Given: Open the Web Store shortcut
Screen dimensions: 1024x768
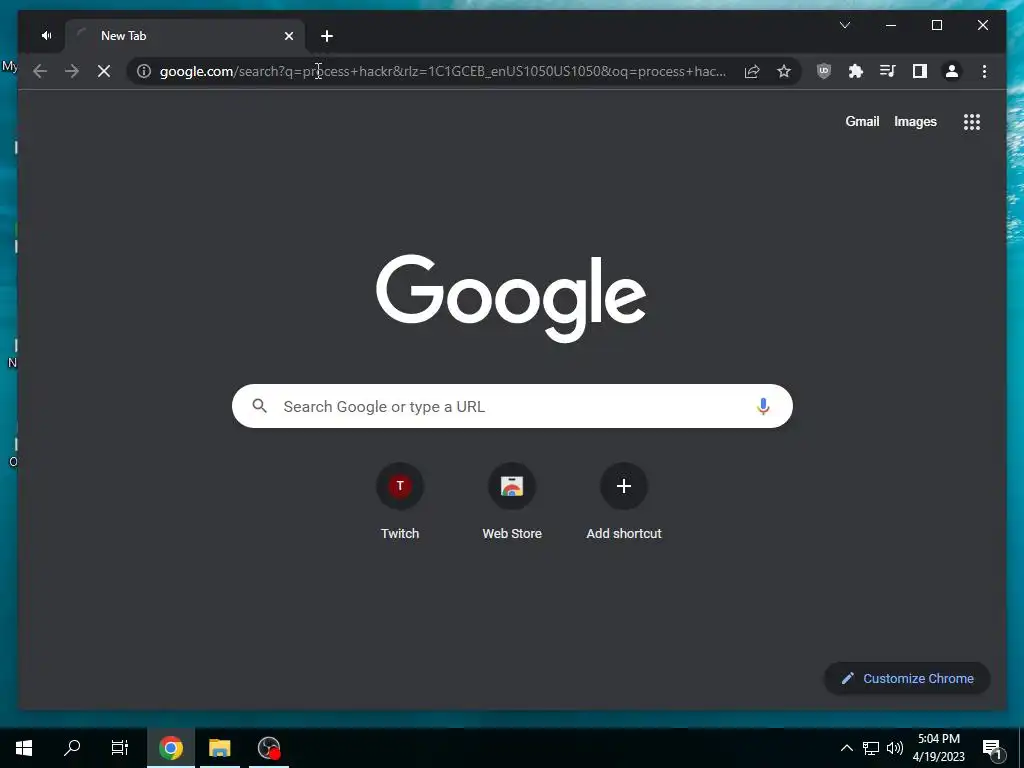Looking at the screenshot, I should [x=512, y=502].
